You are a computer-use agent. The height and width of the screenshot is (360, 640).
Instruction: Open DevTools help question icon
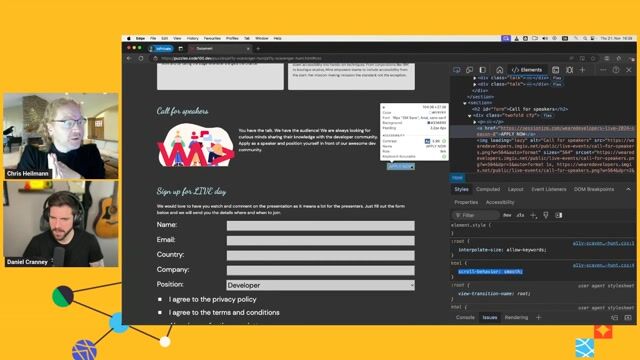pos(616,70)
